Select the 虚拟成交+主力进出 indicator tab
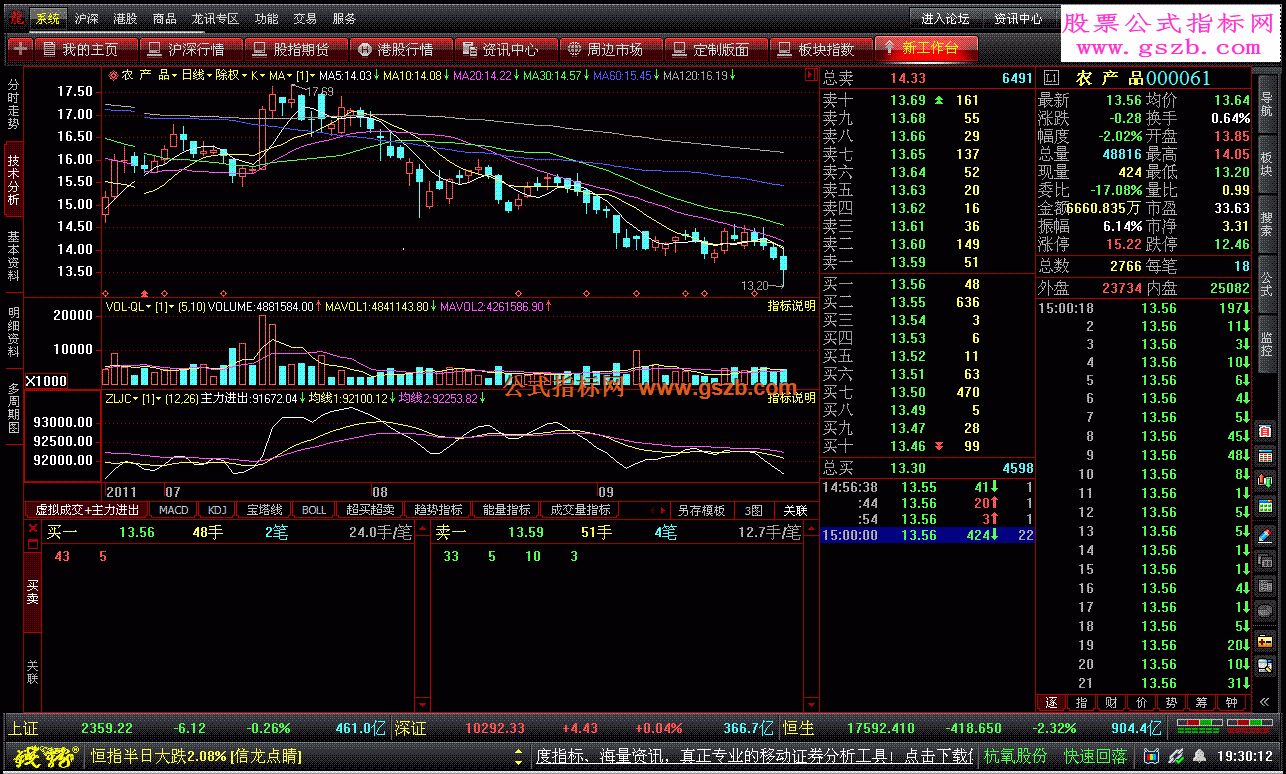This screenshot has width=1286, height=774. [88, 510]
